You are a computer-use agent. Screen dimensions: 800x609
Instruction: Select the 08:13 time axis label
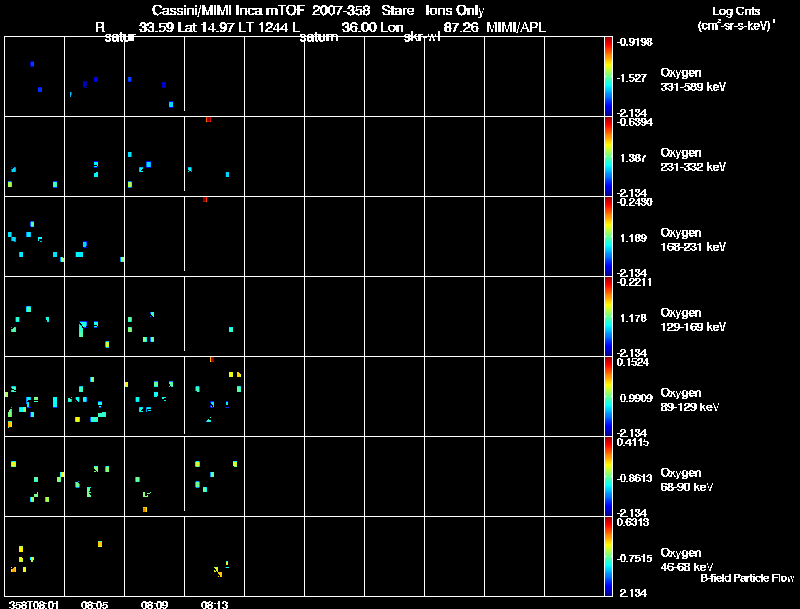click(x=214, y=605)
